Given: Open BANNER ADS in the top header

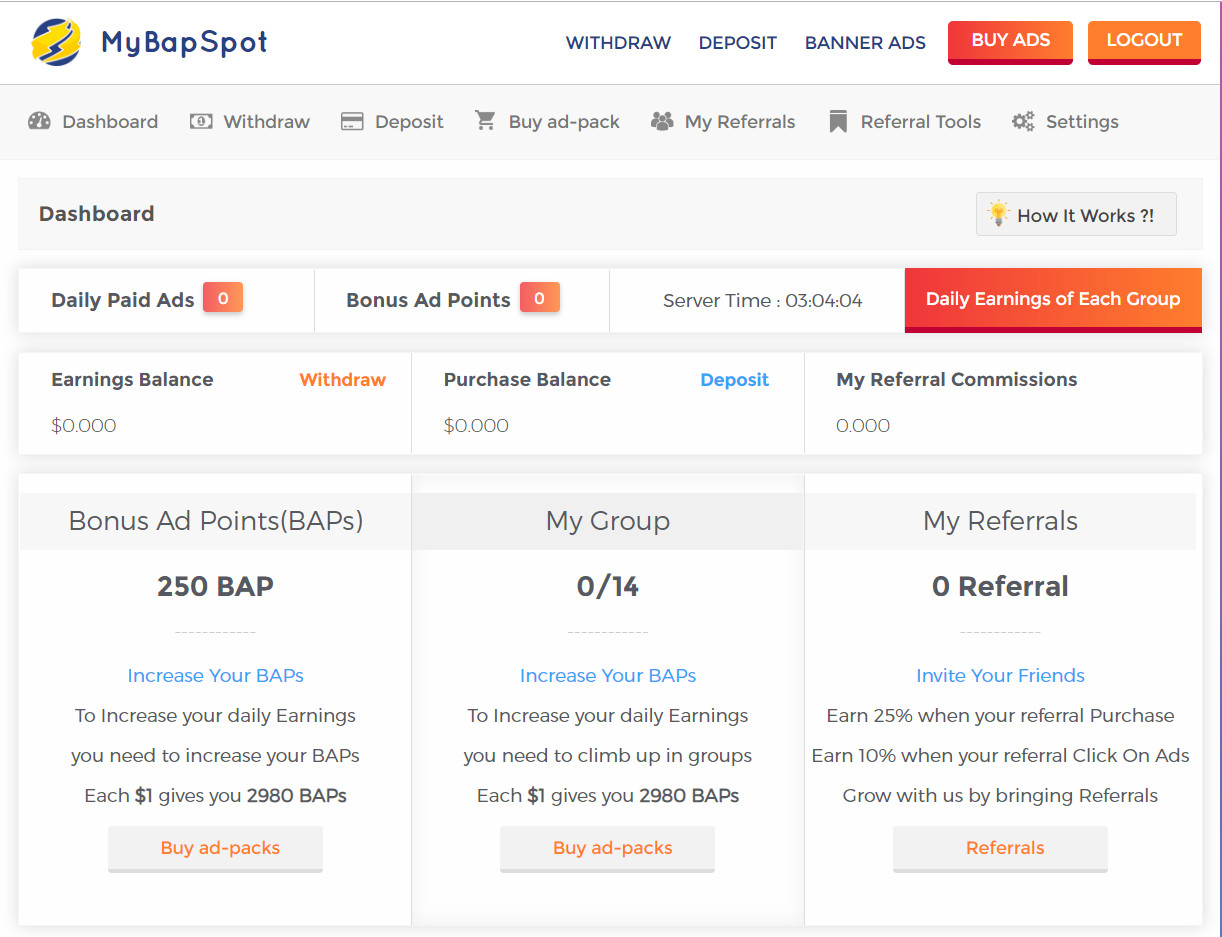Looking at the screenshot, I should click(865, 43).
